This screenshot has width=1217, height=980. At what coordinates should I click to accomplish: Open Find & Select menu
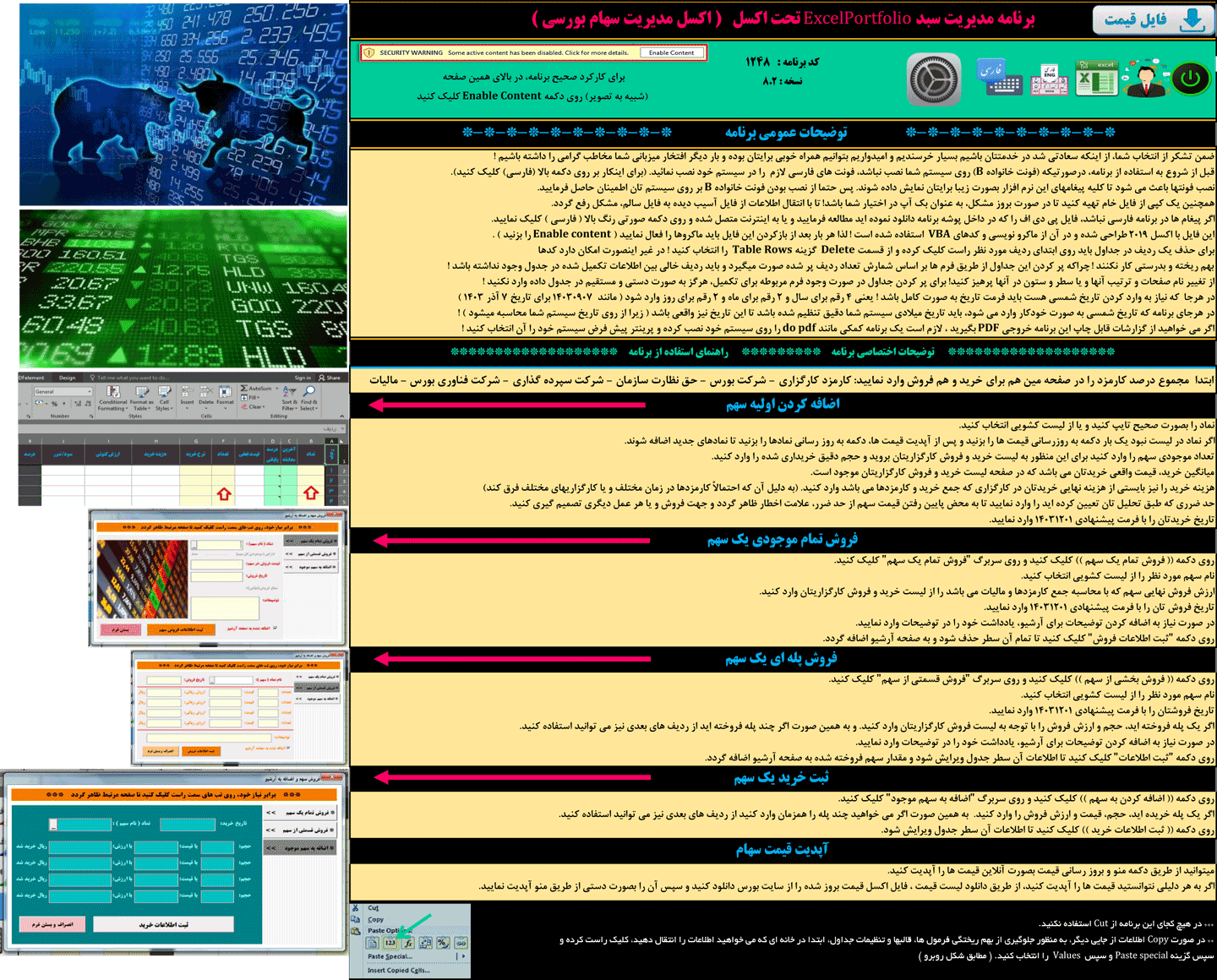[308, 398]
